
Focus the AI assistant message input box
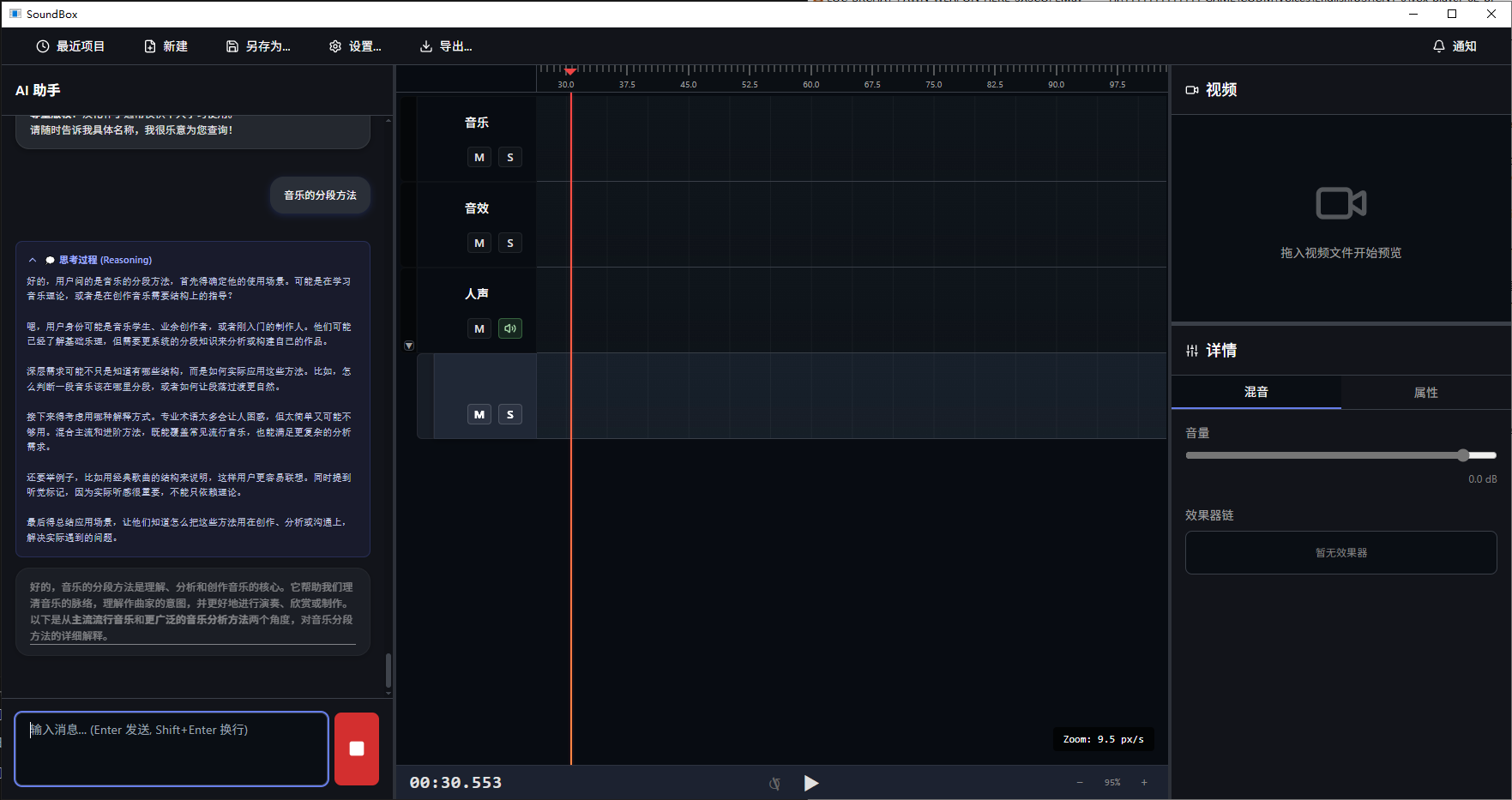point(172,748)
